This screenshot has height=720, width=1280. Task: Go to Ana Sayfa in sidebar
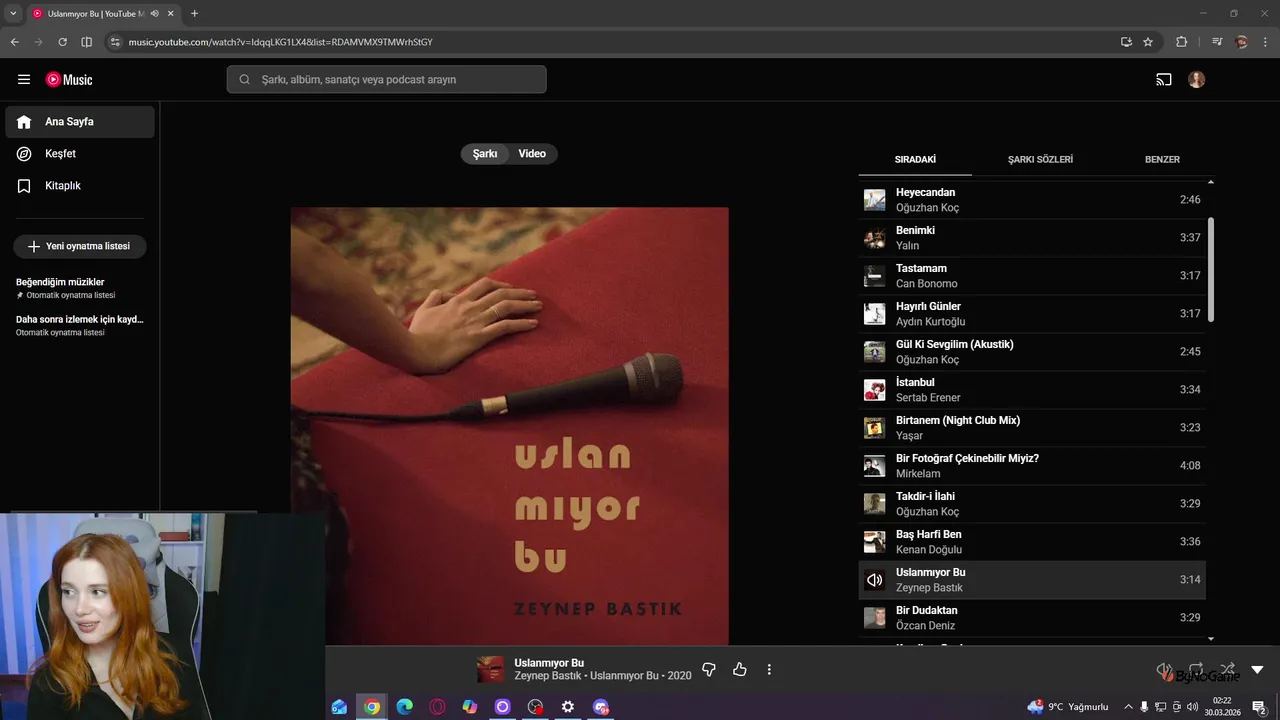click(80, 122)
